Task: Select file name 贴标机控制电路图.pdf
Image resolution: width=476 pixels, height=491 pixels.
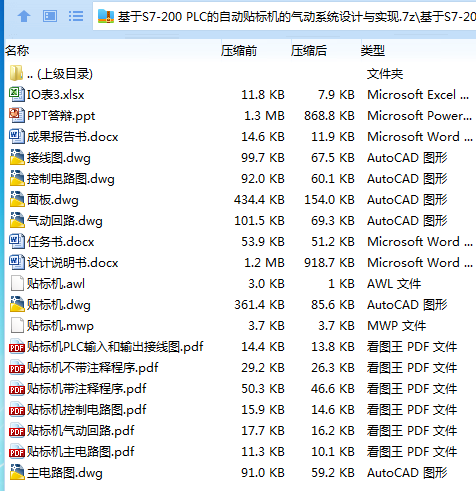Action: click(86, 410)
